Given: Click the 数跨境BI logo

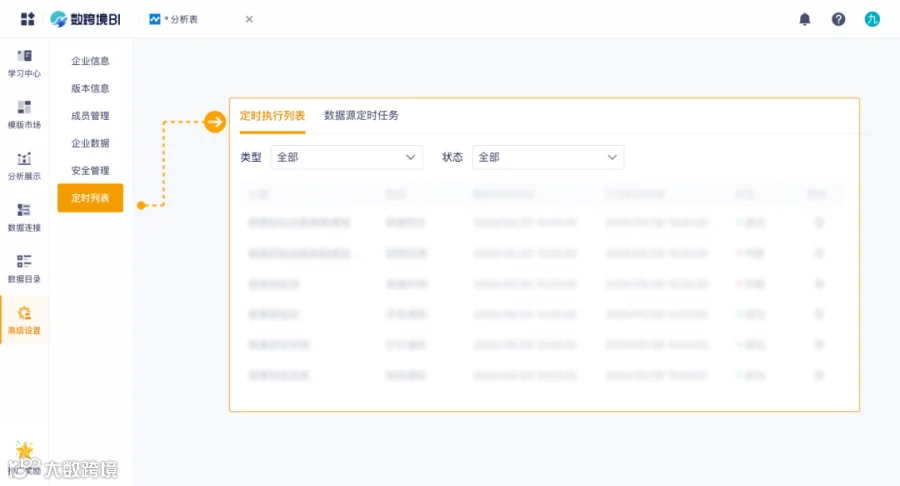Looking at the screenshot, I should 86,19.
